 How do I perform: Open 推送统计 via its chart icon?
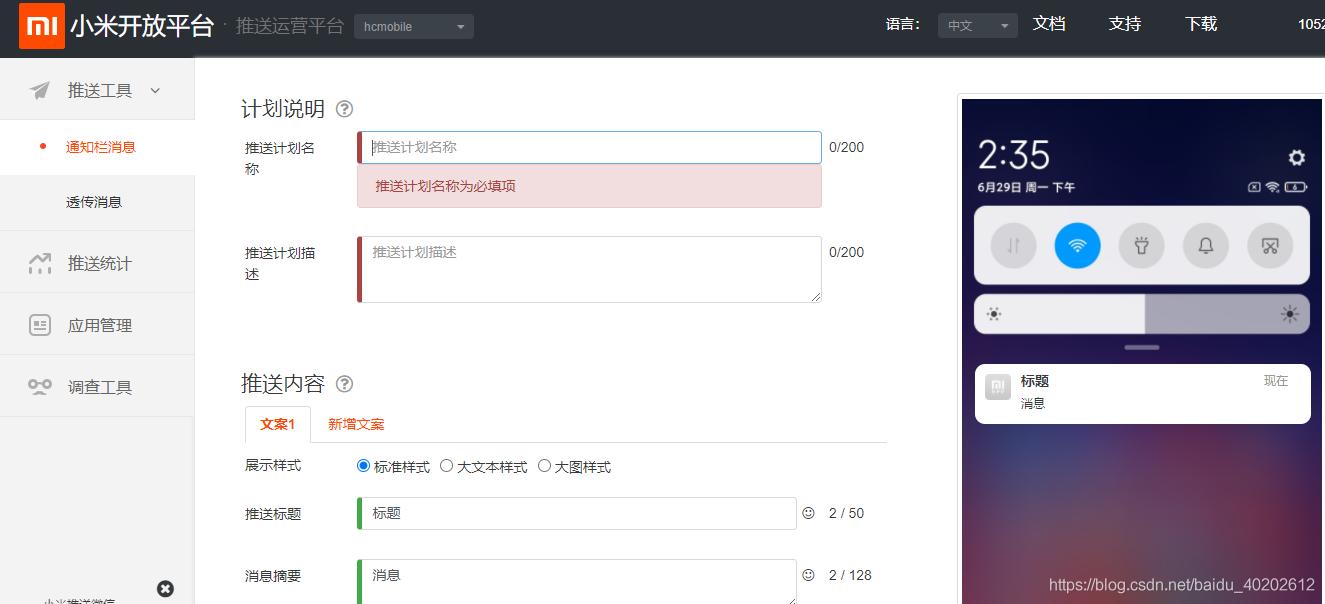point(38,263)
